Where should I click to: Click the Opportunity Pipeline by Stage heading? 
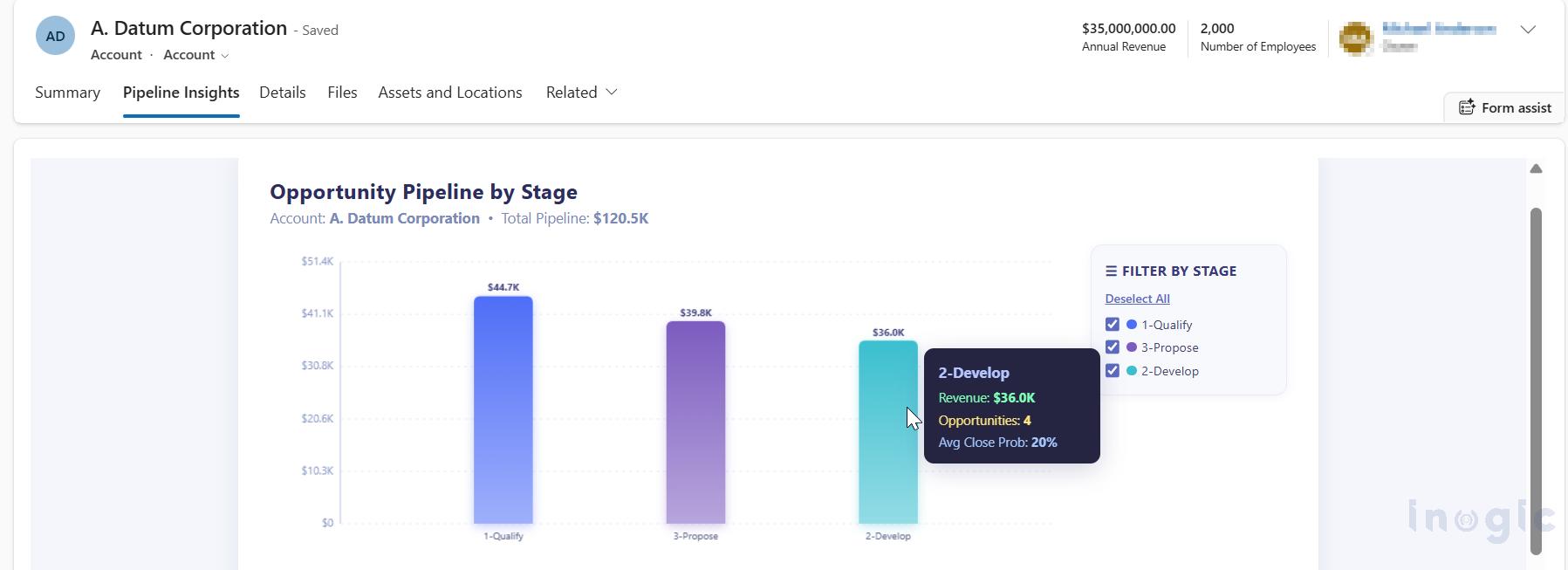(423, 192)
